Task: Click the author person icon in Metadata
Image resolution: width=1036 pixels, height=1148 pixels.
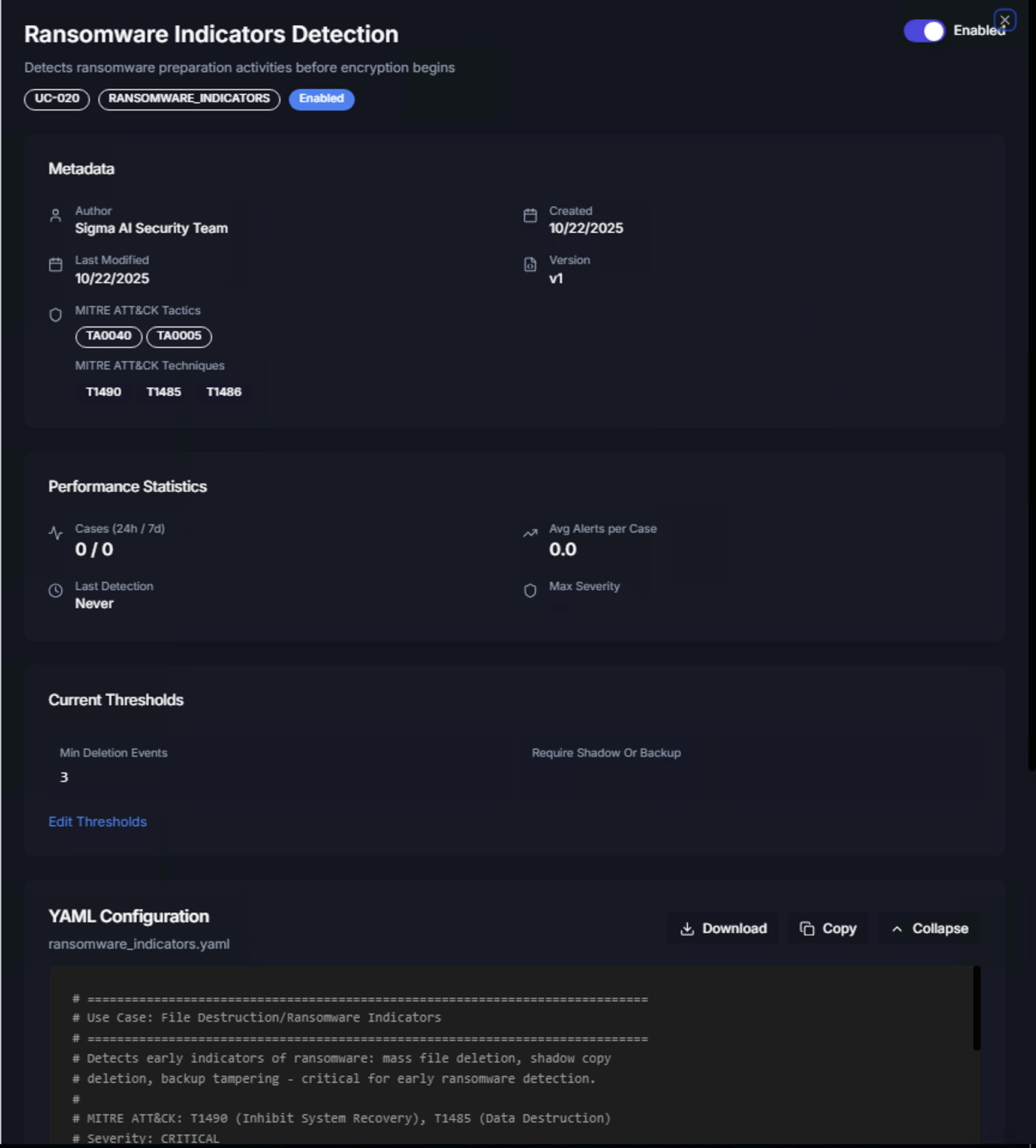Action: 56,215
